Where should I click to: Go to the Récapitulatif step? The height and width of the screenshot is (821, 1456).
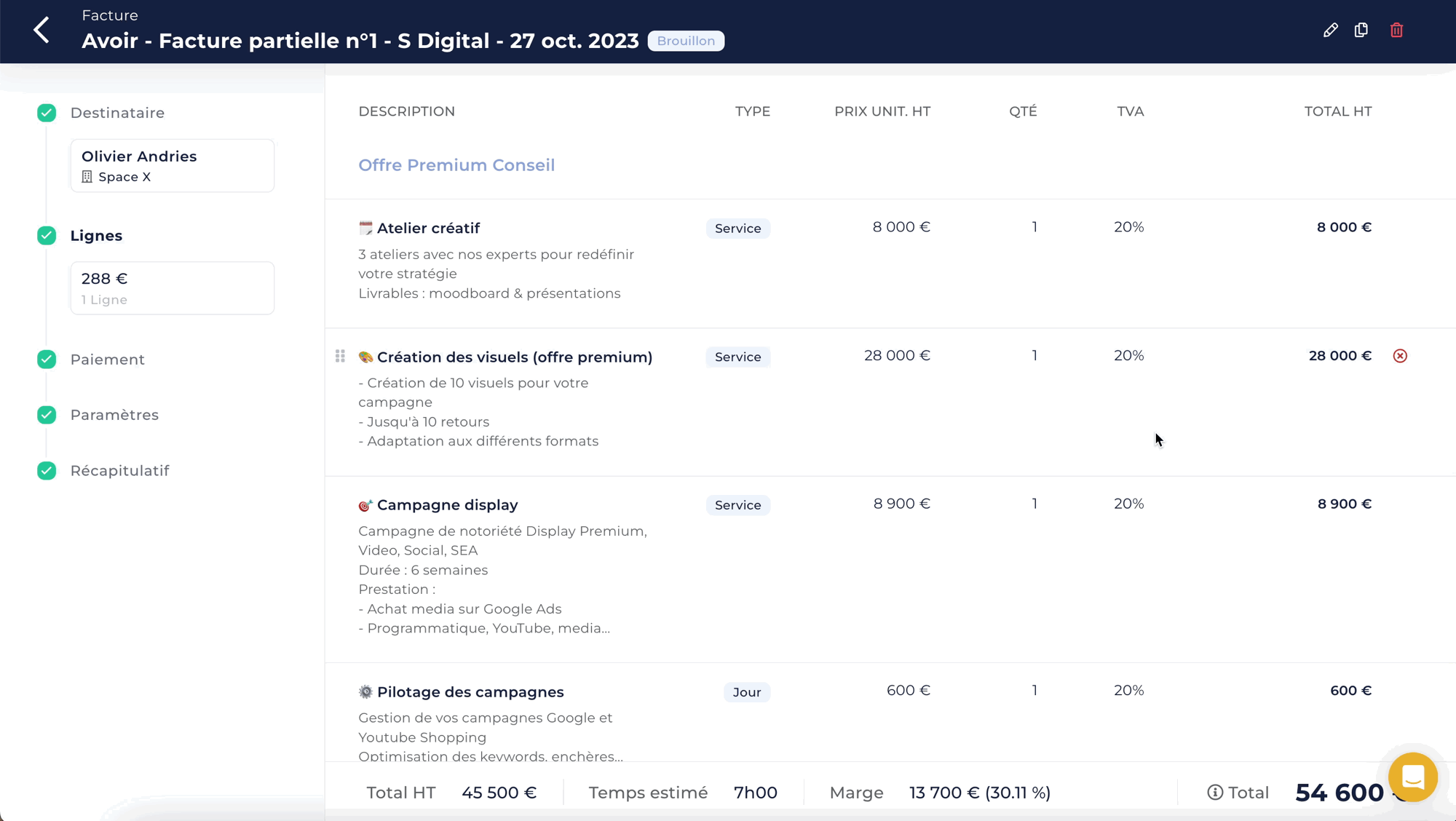(x=120, y=471)
